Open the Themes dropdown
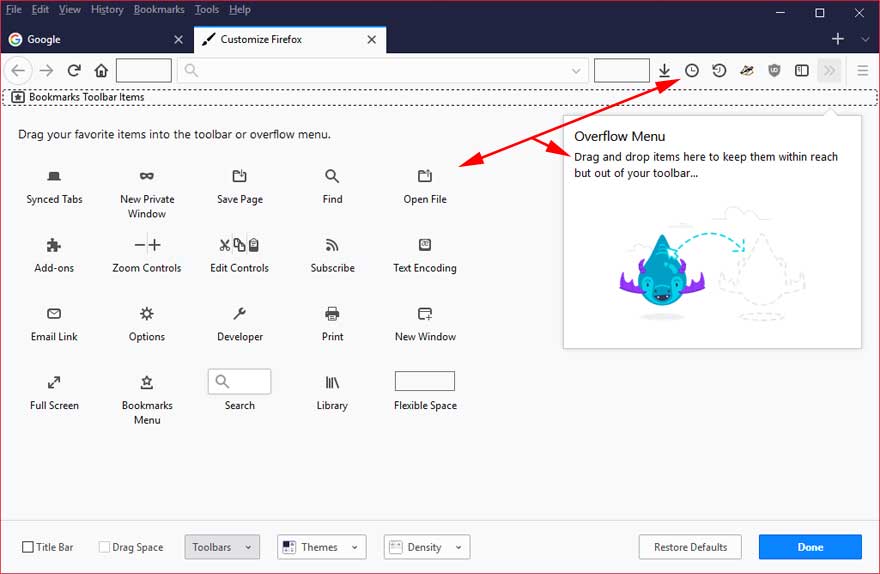Screen dimensions: 880x574 [322, 547]
